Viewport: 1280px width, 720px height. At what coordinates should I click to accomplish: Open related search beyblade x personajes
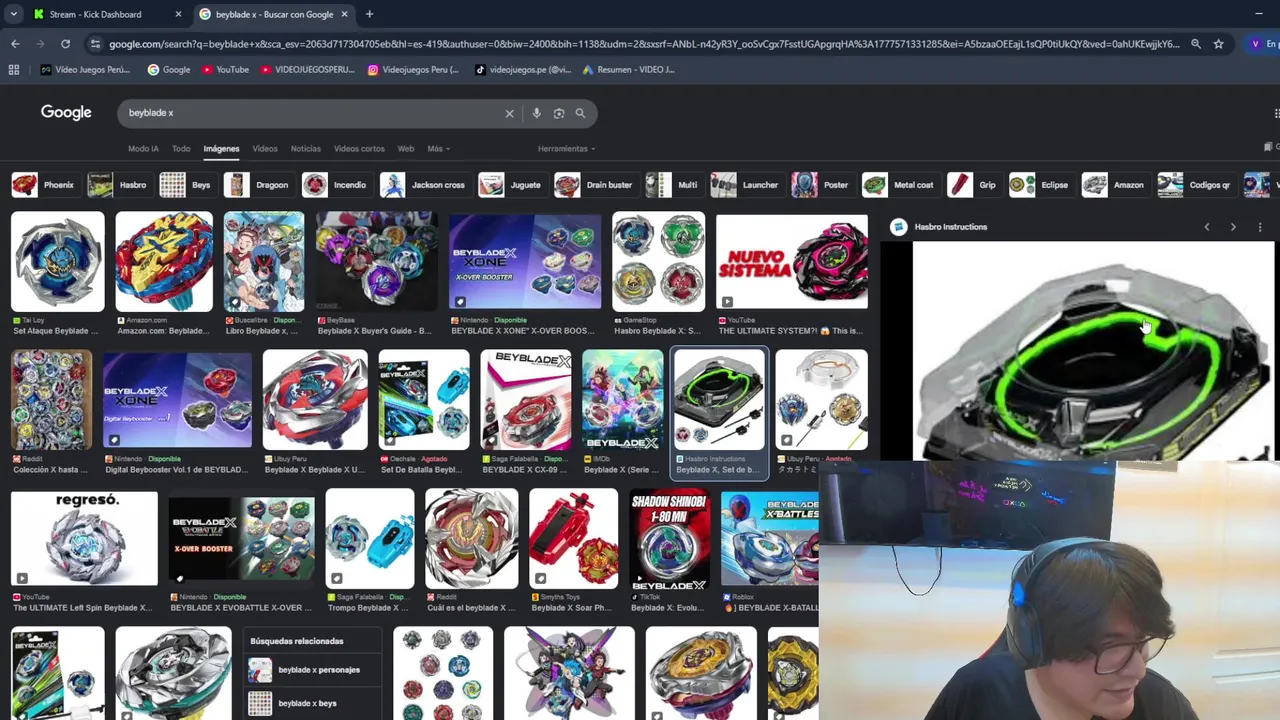point(311,670)
